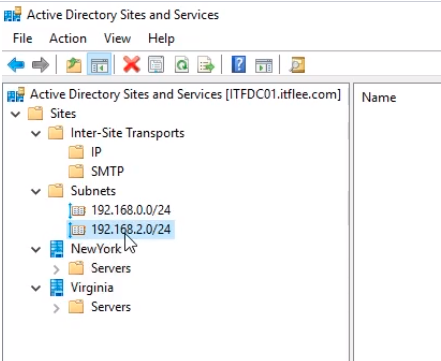Open the View menu

(x=117, y=38)
